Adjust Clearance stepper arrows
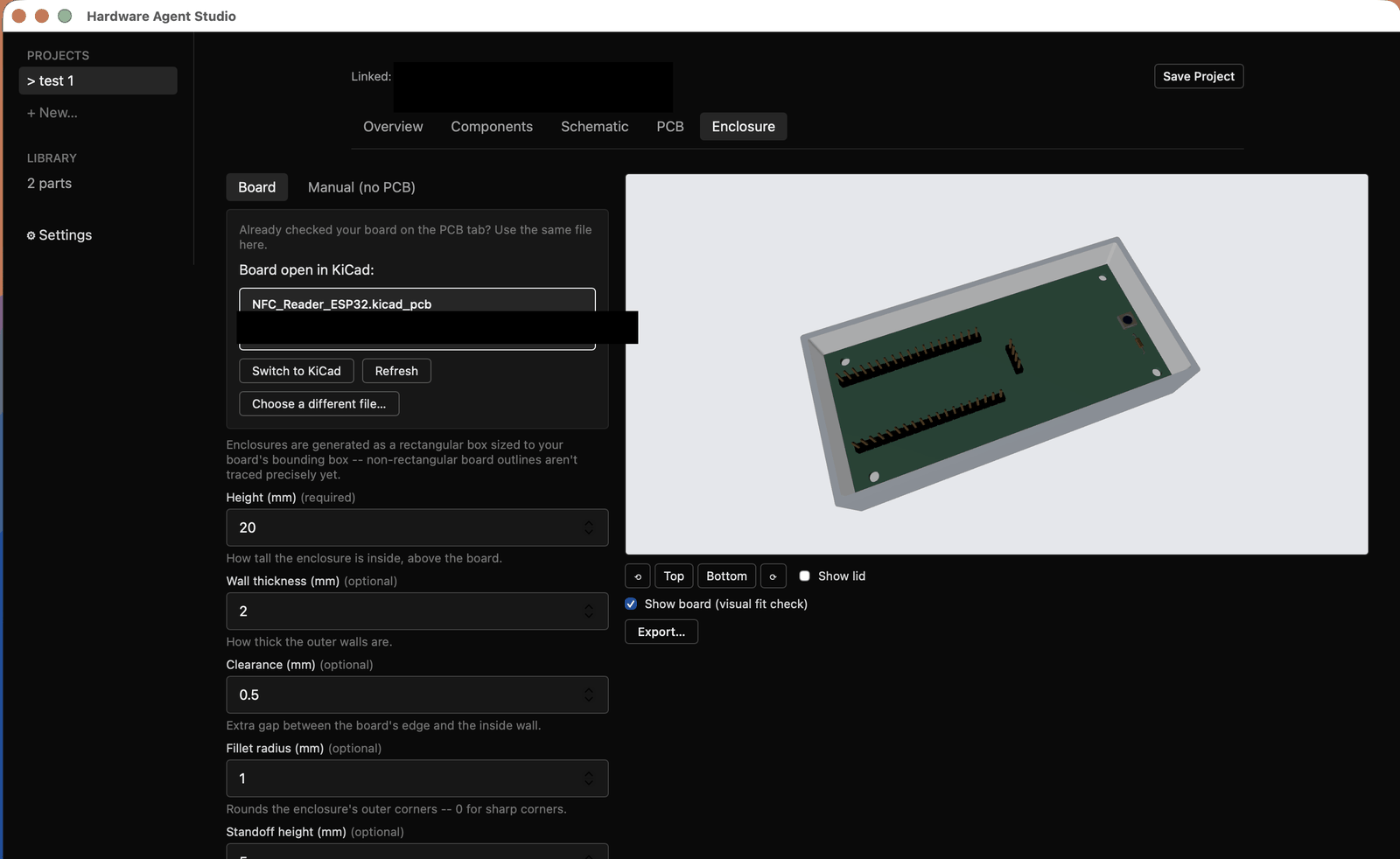The width and height of the screenshot is (1400, 859). 589,695
